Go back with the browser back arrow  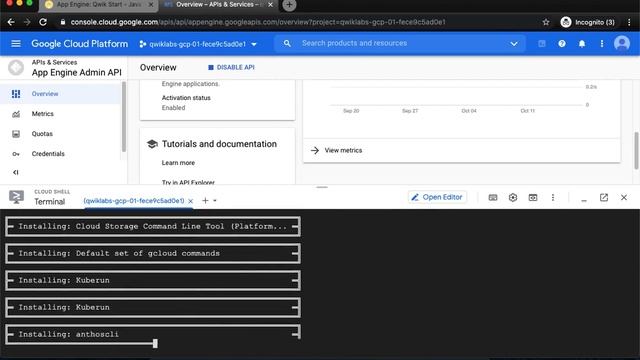[x=11, y=22]
